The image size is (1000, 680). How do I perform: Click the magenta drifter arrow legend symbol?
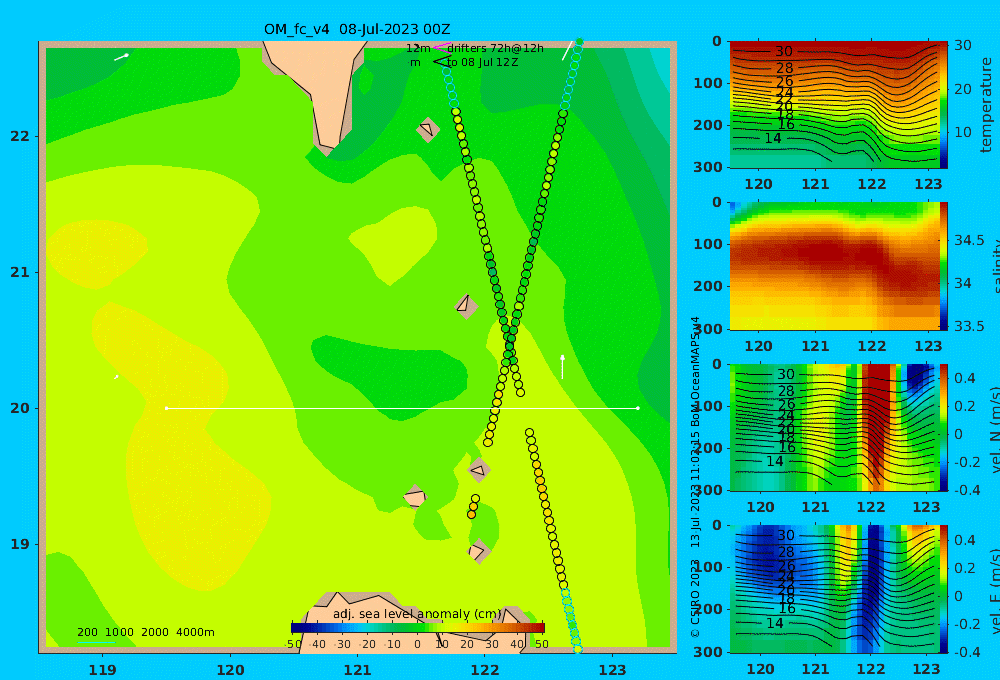[x=441, y=47]
